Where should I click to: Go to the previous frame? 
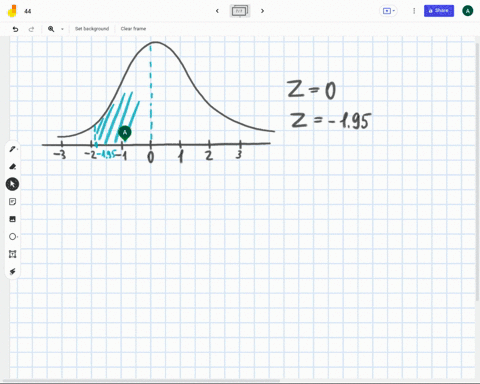[x=217, y=11]
